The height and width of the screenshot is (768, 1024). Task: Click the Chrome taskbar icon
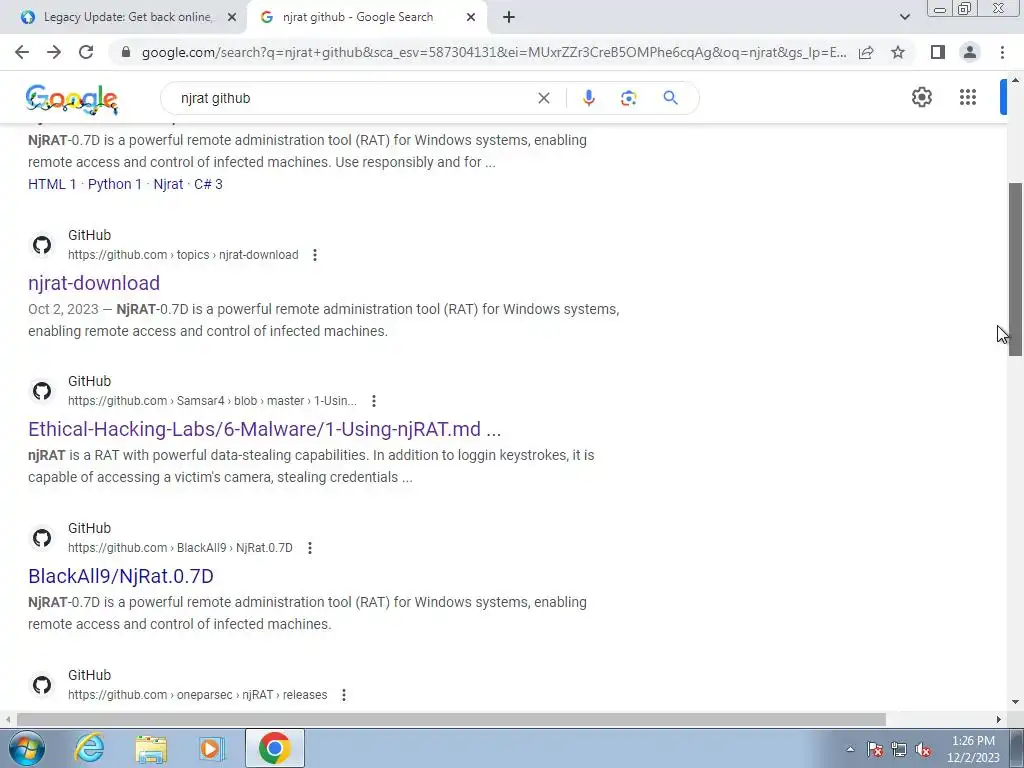pos(274,748)
